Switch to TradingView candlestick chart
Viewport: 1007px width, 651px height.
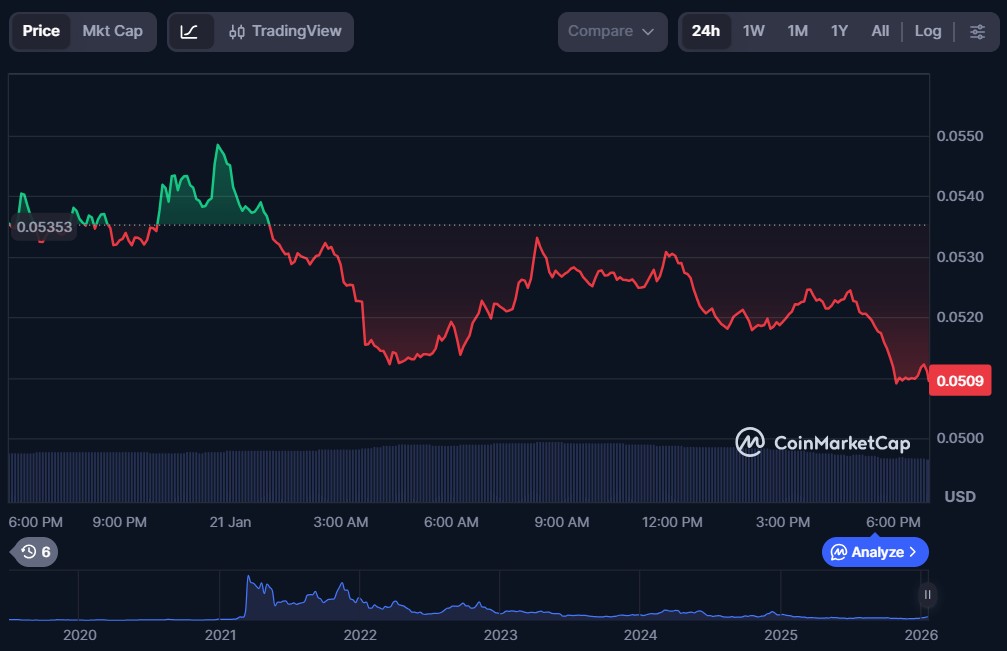(x=283, y=31)
